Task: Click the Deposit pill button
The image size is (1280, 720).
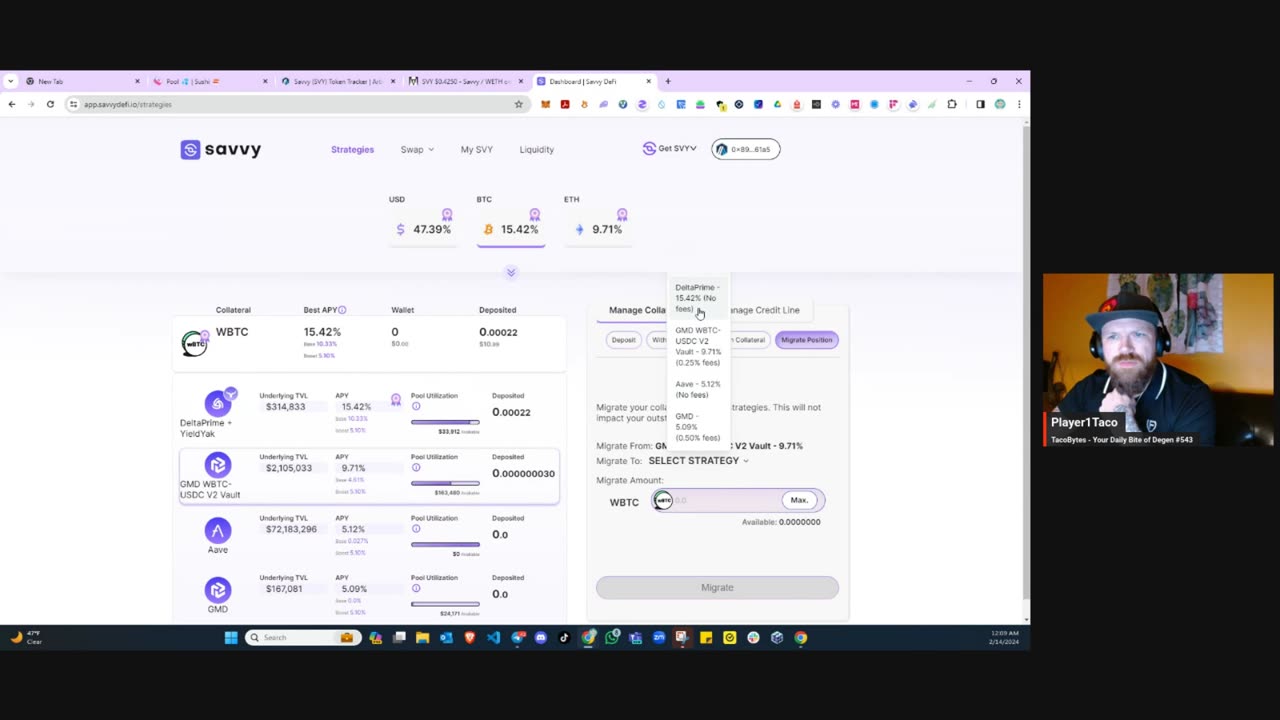Action: (x=623, y=340)
